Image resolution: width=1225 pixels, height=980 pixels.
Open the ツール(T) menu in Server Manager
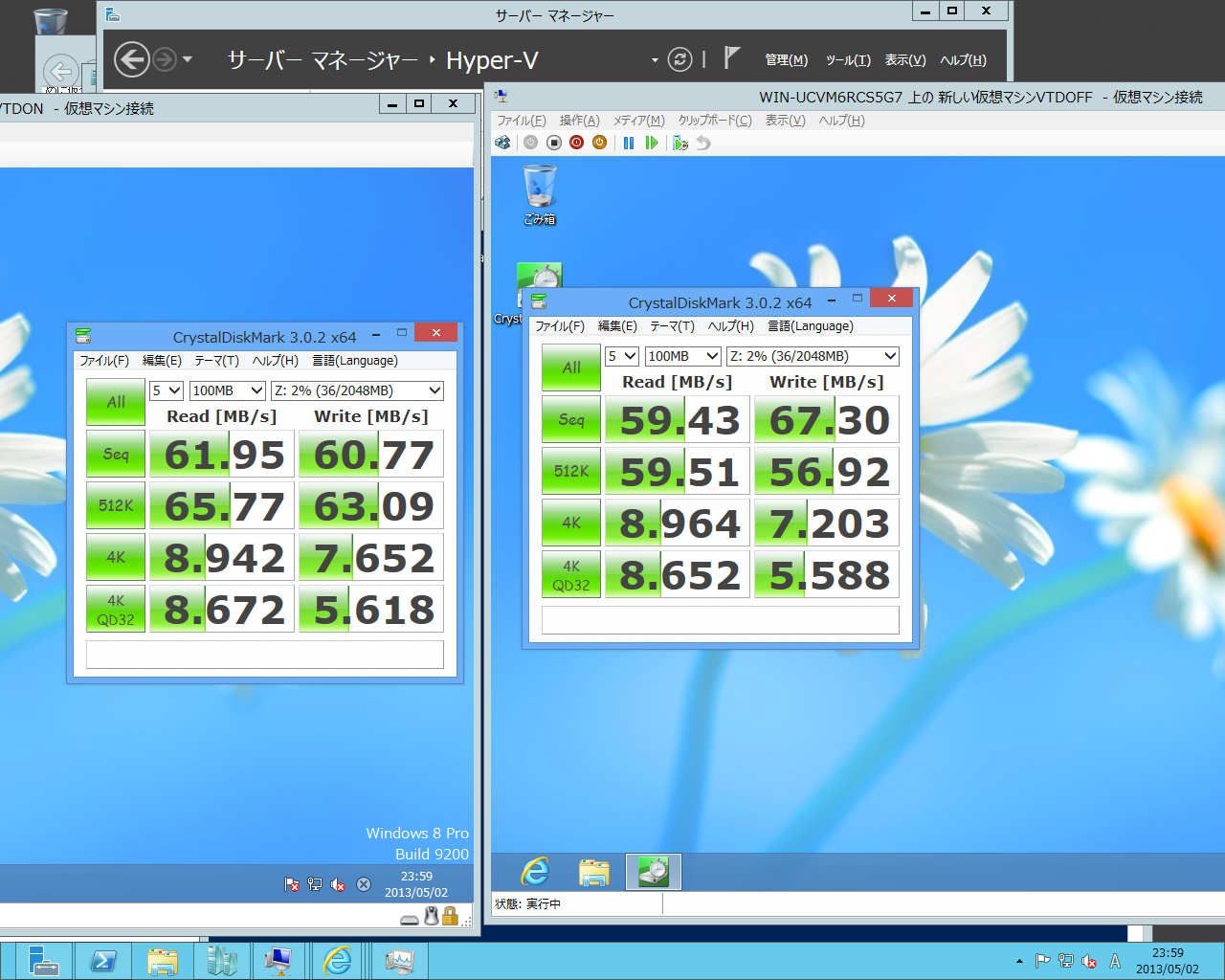(x=848, y=60)
